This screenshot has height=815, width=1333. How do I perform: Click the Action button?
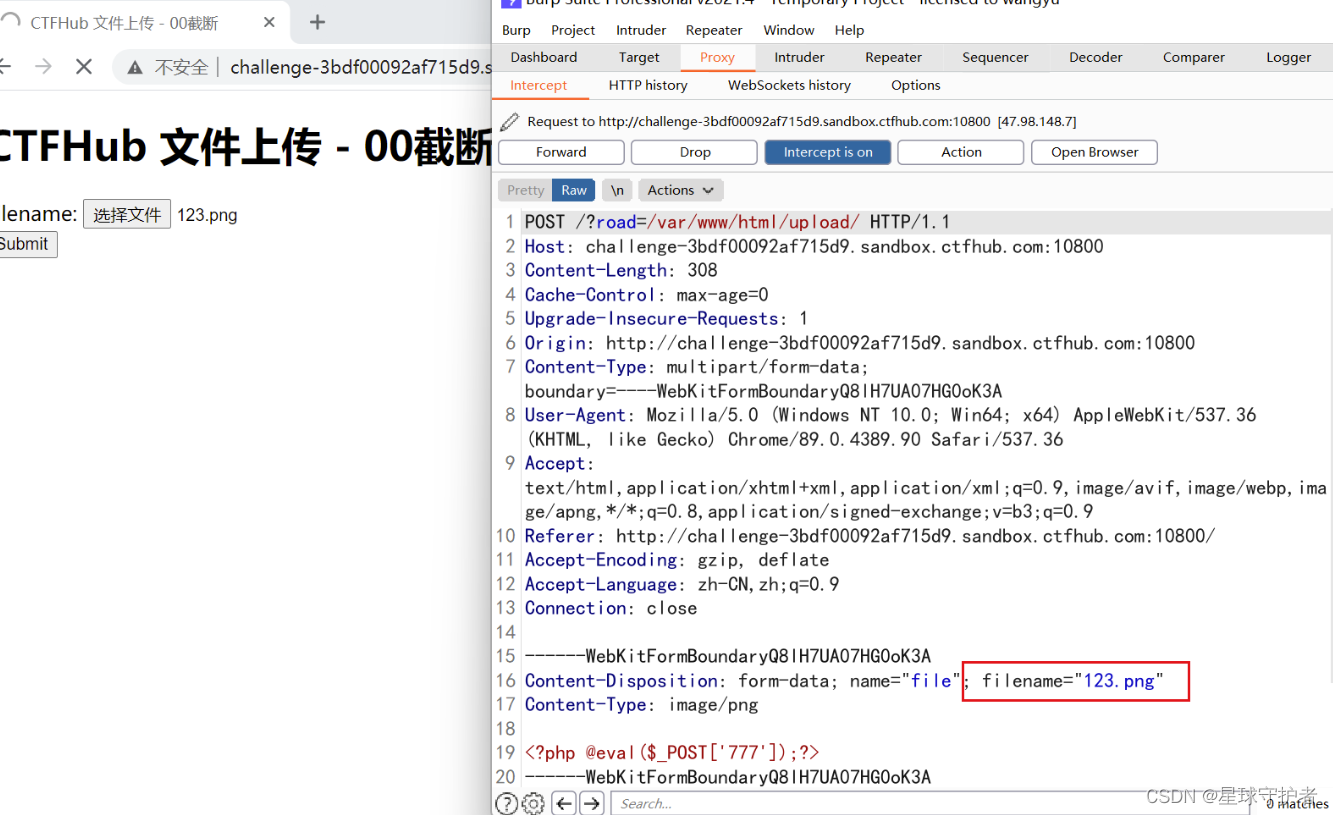pos(961,152)
